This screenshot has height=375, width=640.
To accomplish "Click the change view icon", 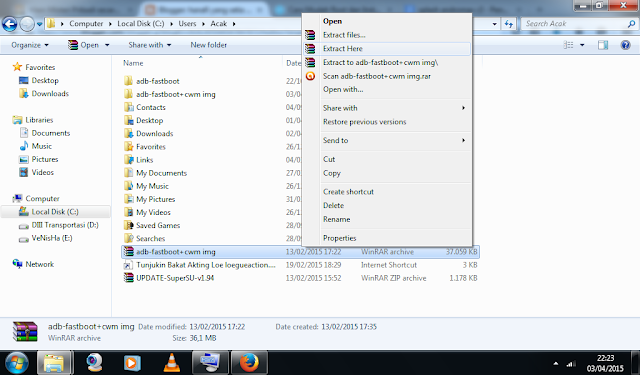I will point(569,45).
